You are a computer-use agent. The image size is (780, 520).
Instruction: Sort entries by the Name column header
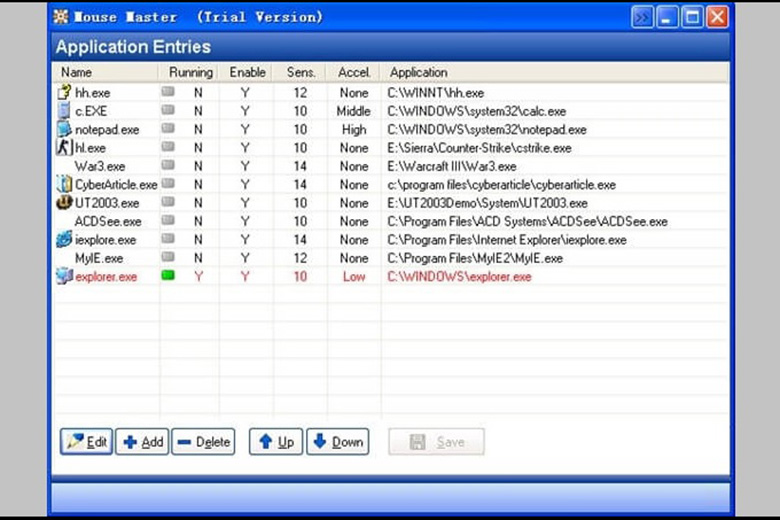[76, 73]
